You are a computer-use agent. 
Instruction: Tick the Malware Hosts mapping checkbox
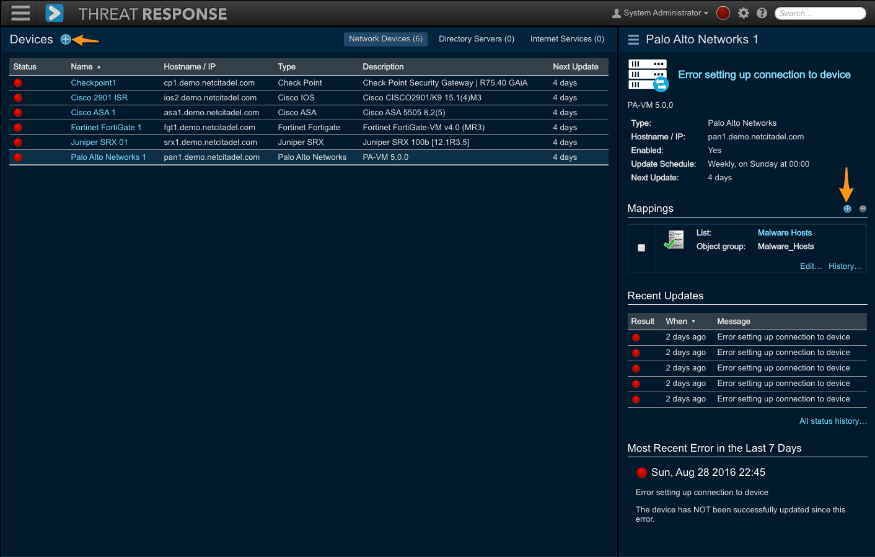click(641, 247)
